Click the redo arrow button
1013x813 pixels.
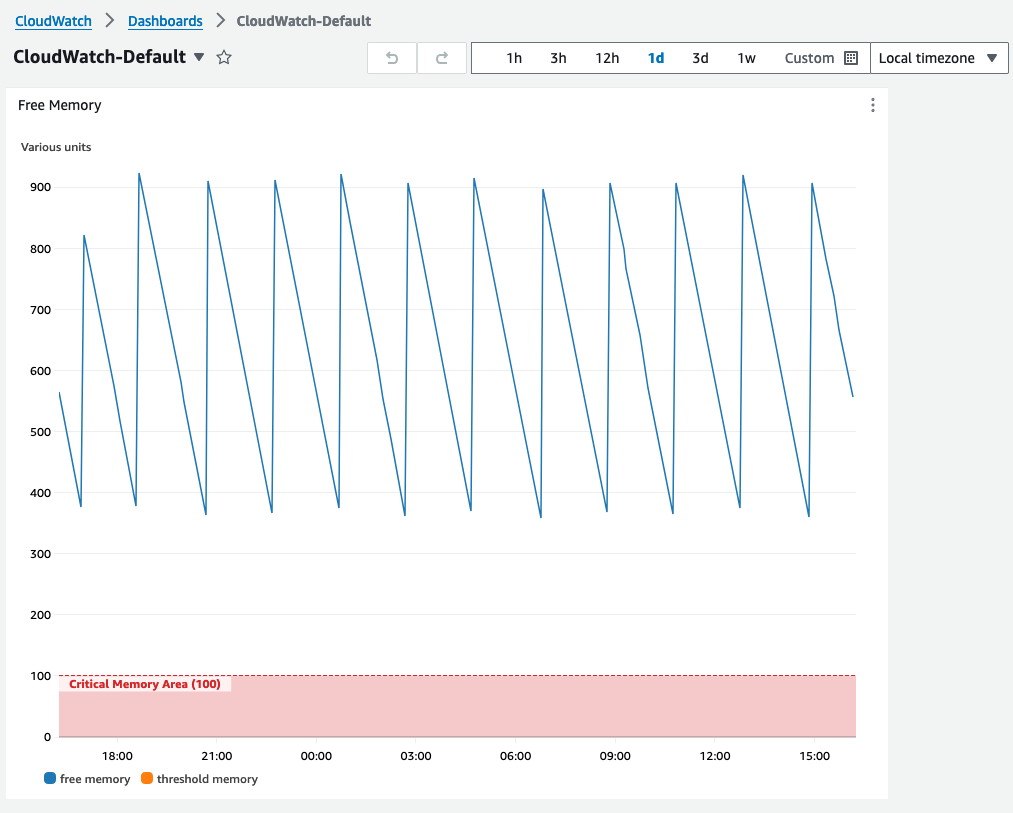point(442,58)
